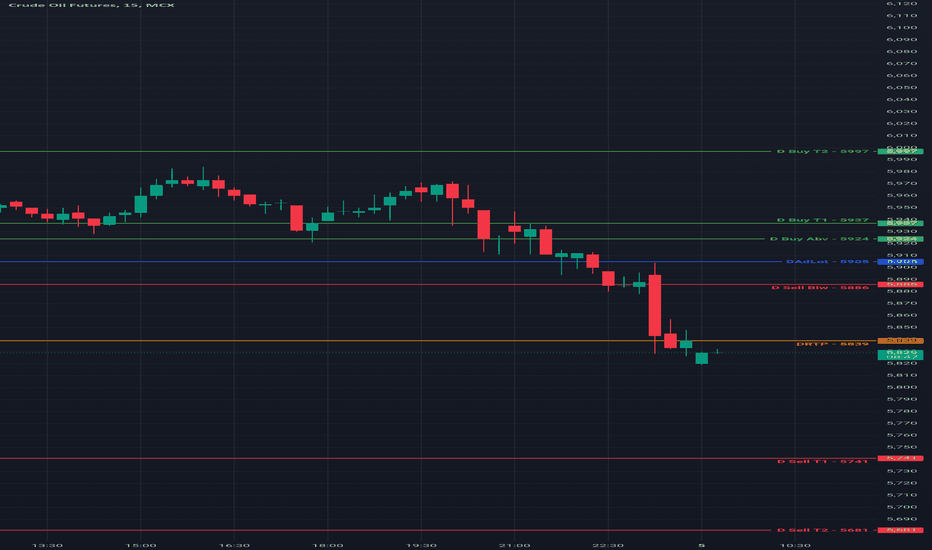932x550 pixels.
Task: Click the 10:30 time axis label
Action: pos(795,545)
